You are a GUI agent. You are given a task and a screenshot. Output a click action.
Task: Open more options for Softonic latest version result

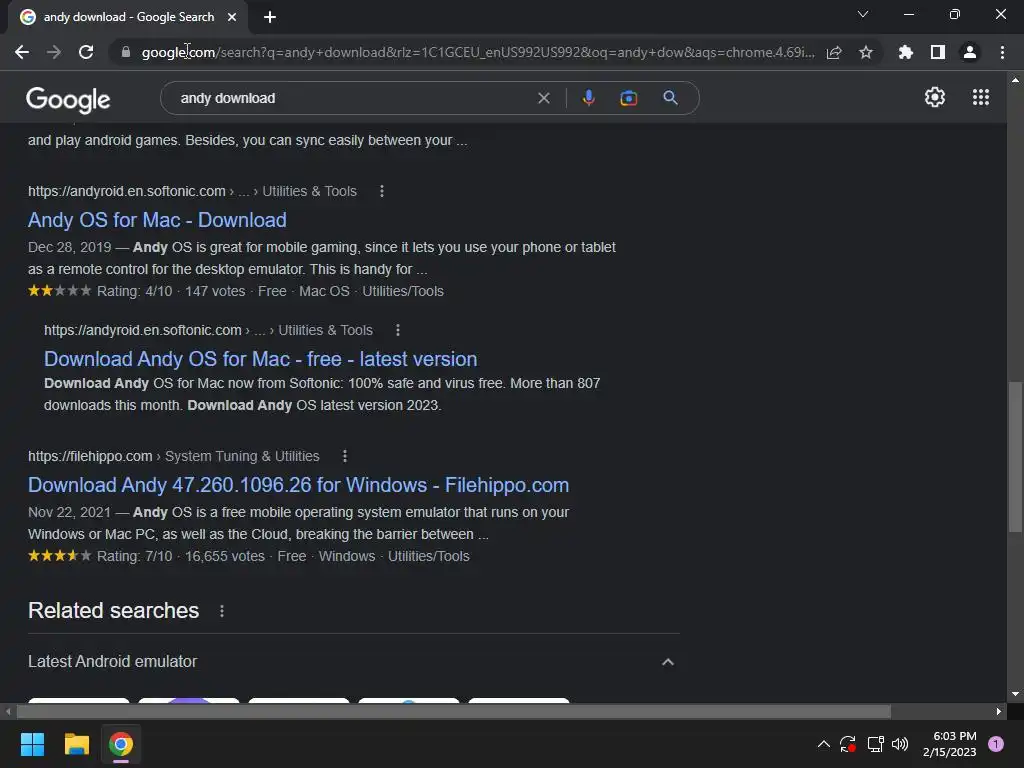coord(398,330)
